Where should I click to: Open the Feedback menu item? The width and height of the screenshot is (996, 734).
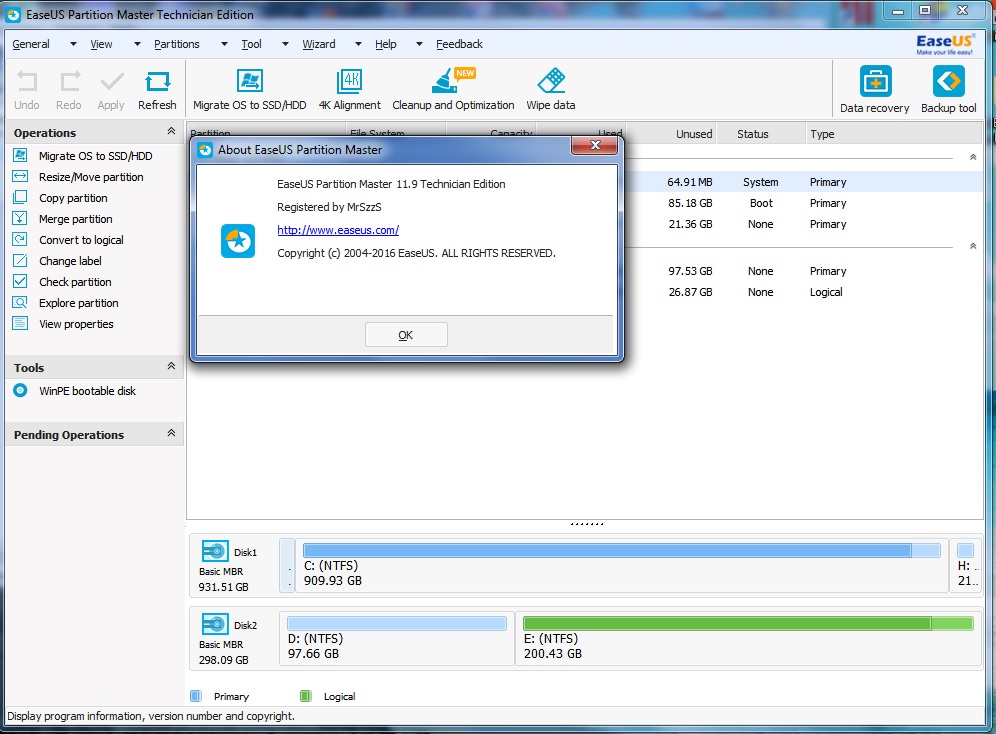pyautogui.click(x=459, y=44)
